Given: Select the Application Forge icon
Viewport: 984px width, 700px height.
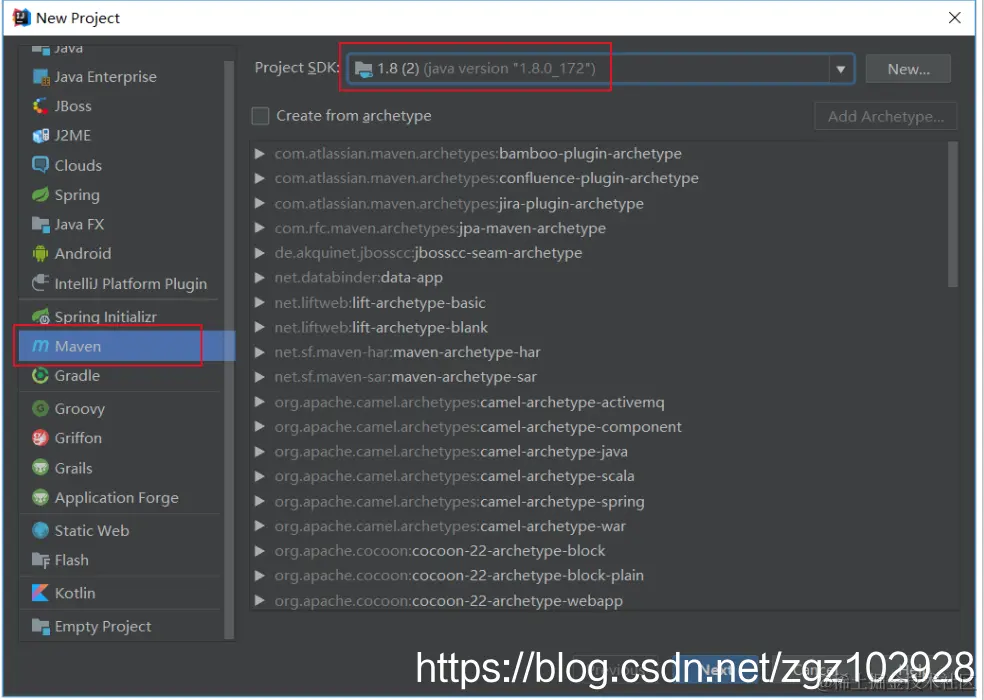Looking at the screenshot, I should click(x=41, y=497).
